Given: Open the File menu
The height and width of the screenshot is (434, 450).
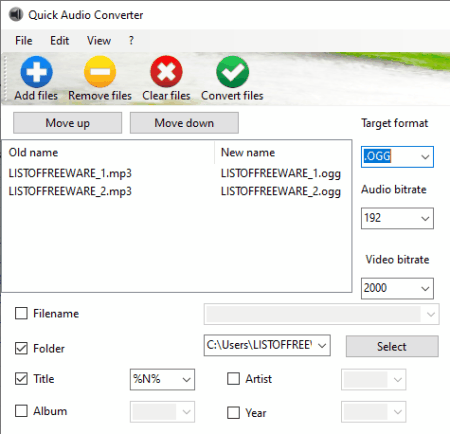Looking at the screenshot, I should pyautogui.click(x=24, y=41).
